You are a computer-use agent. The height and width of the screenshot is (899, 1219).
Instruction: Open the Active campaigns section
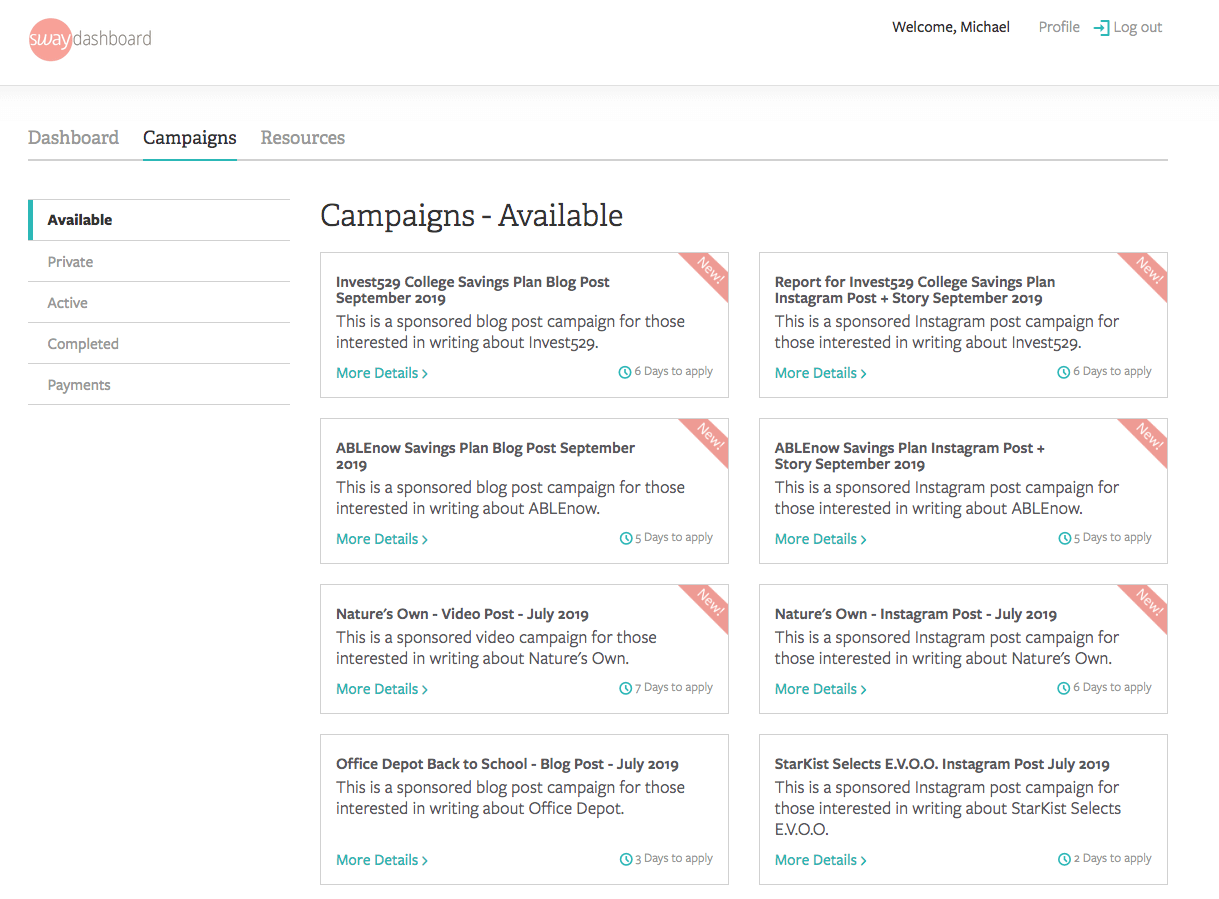pyautogui.click(x=159, y=303)
